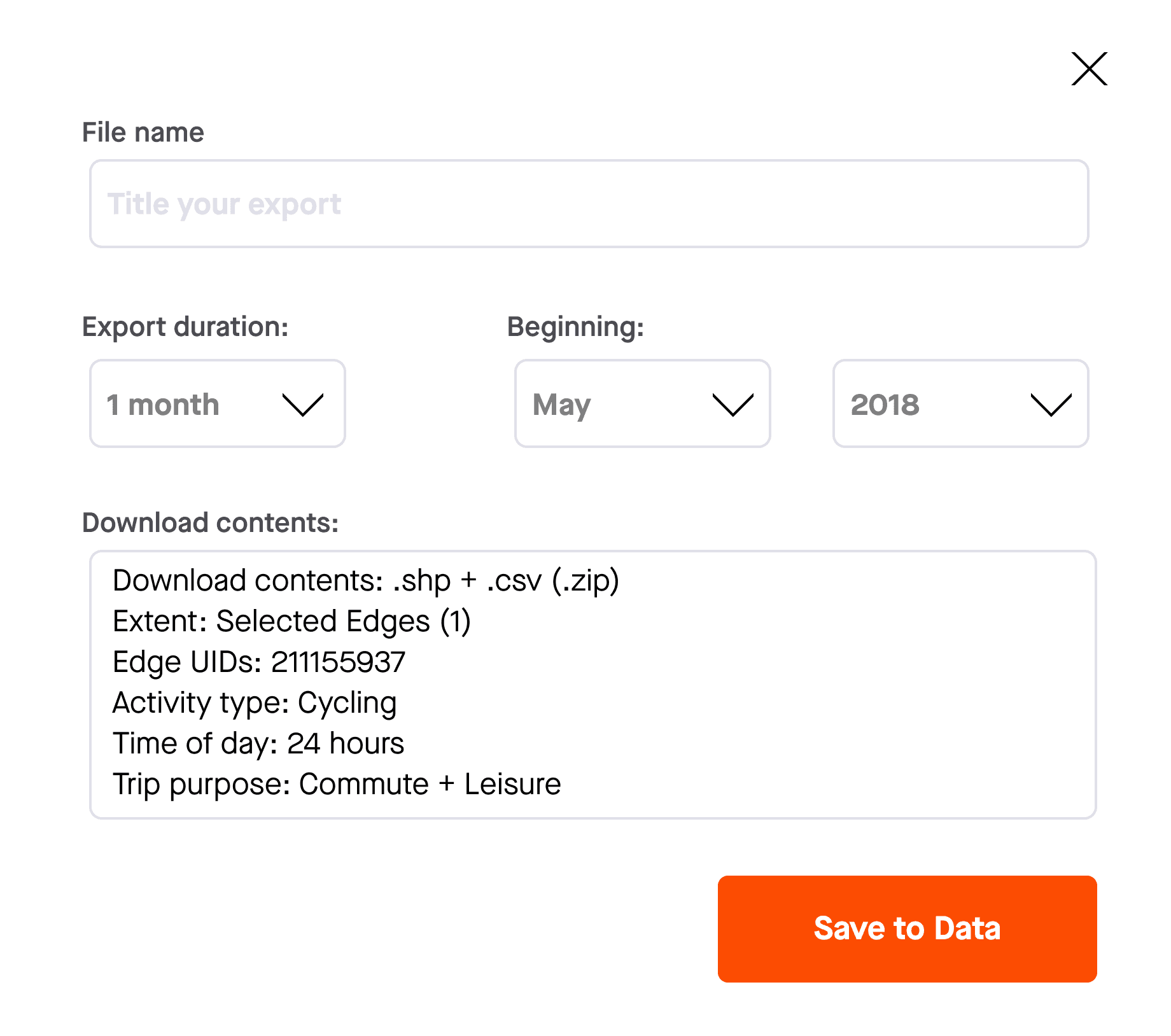Screen dimensions: 1171x1036
Task: Click the chevron arrow beside 'May'
Action: [733, 405]
